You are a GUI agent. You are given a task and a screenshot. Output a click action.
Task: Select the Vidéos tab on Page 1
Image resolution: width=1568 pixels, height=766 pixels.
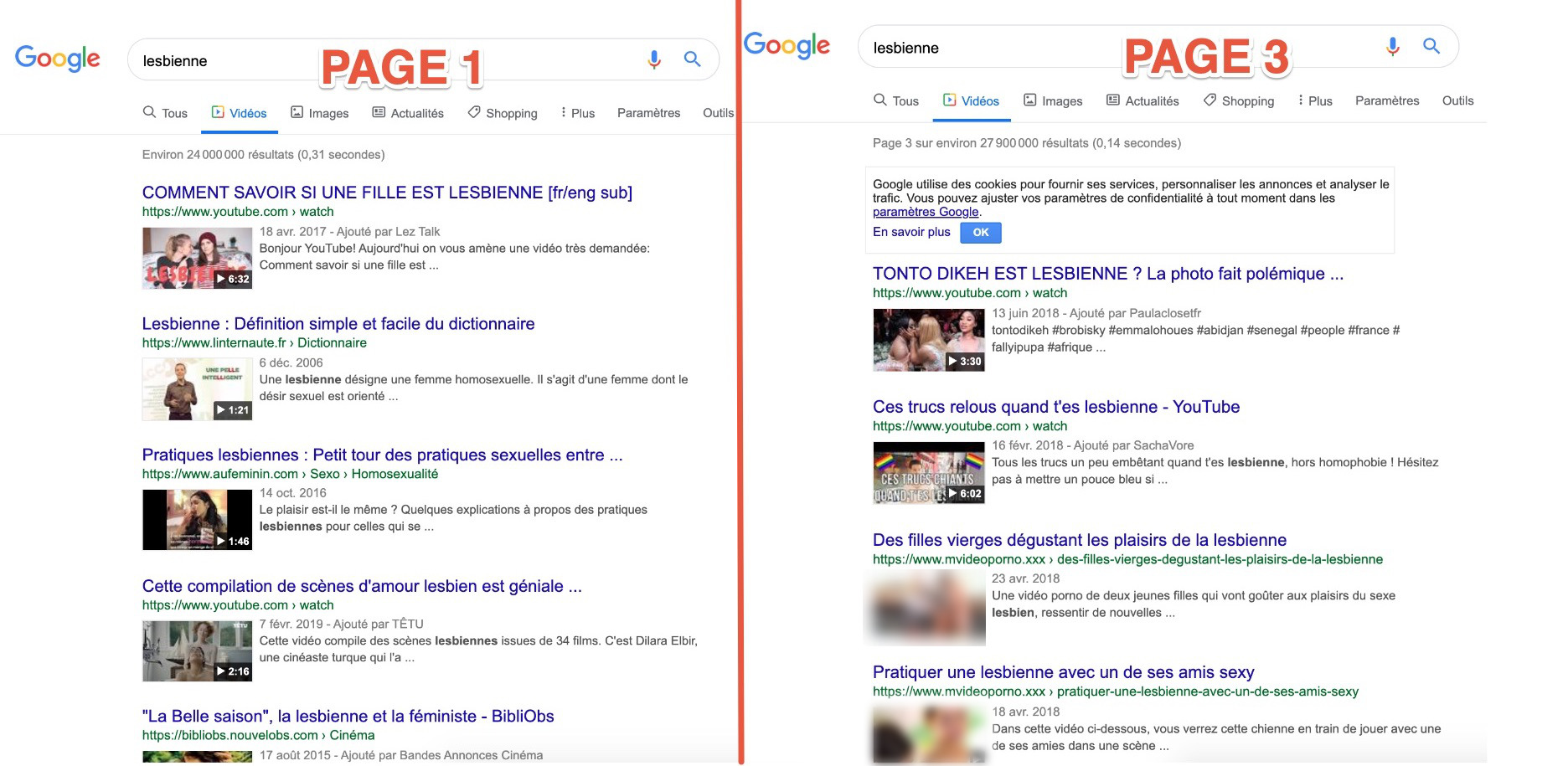(239, 113)
